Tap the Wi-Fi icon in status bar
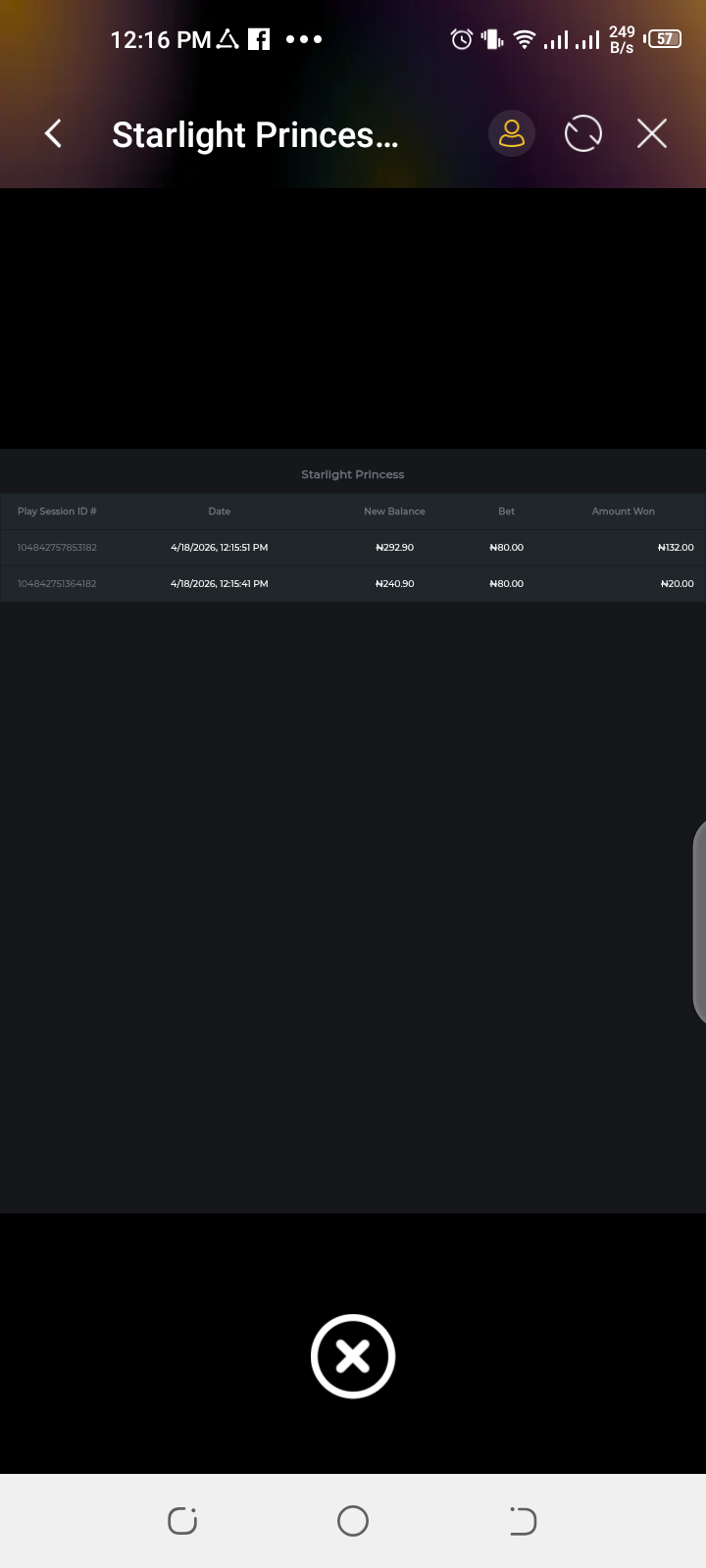The image size is (706, 1568). (525, 39)
